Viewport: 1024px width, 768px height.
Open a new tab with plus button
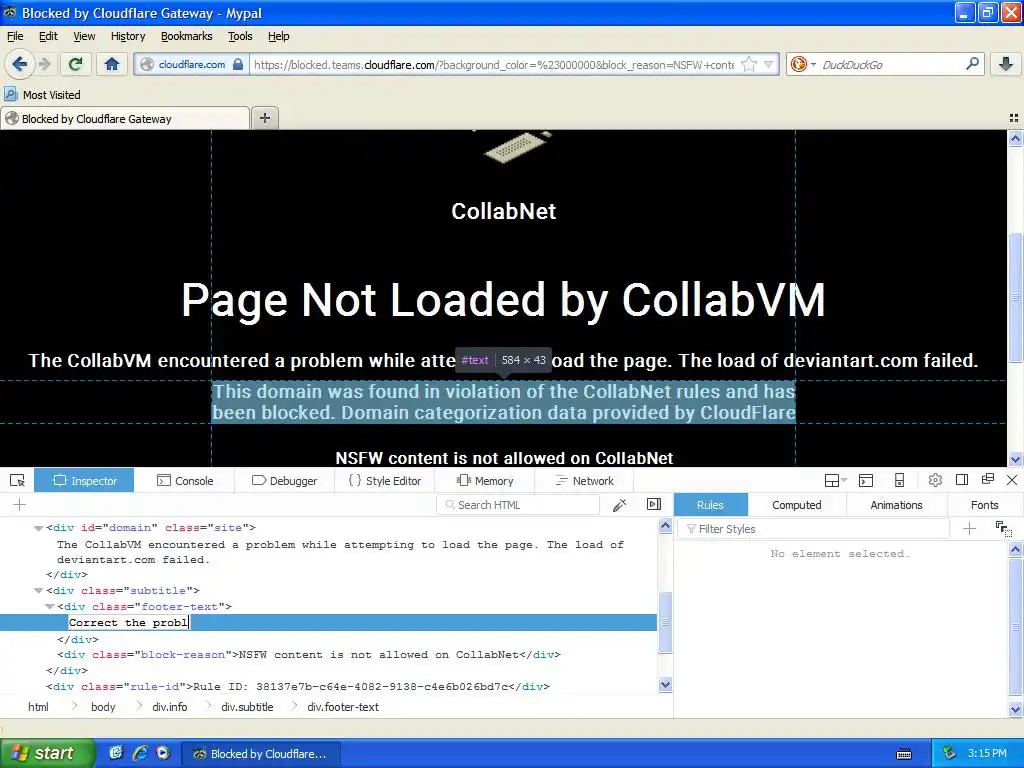click(264, 118)
